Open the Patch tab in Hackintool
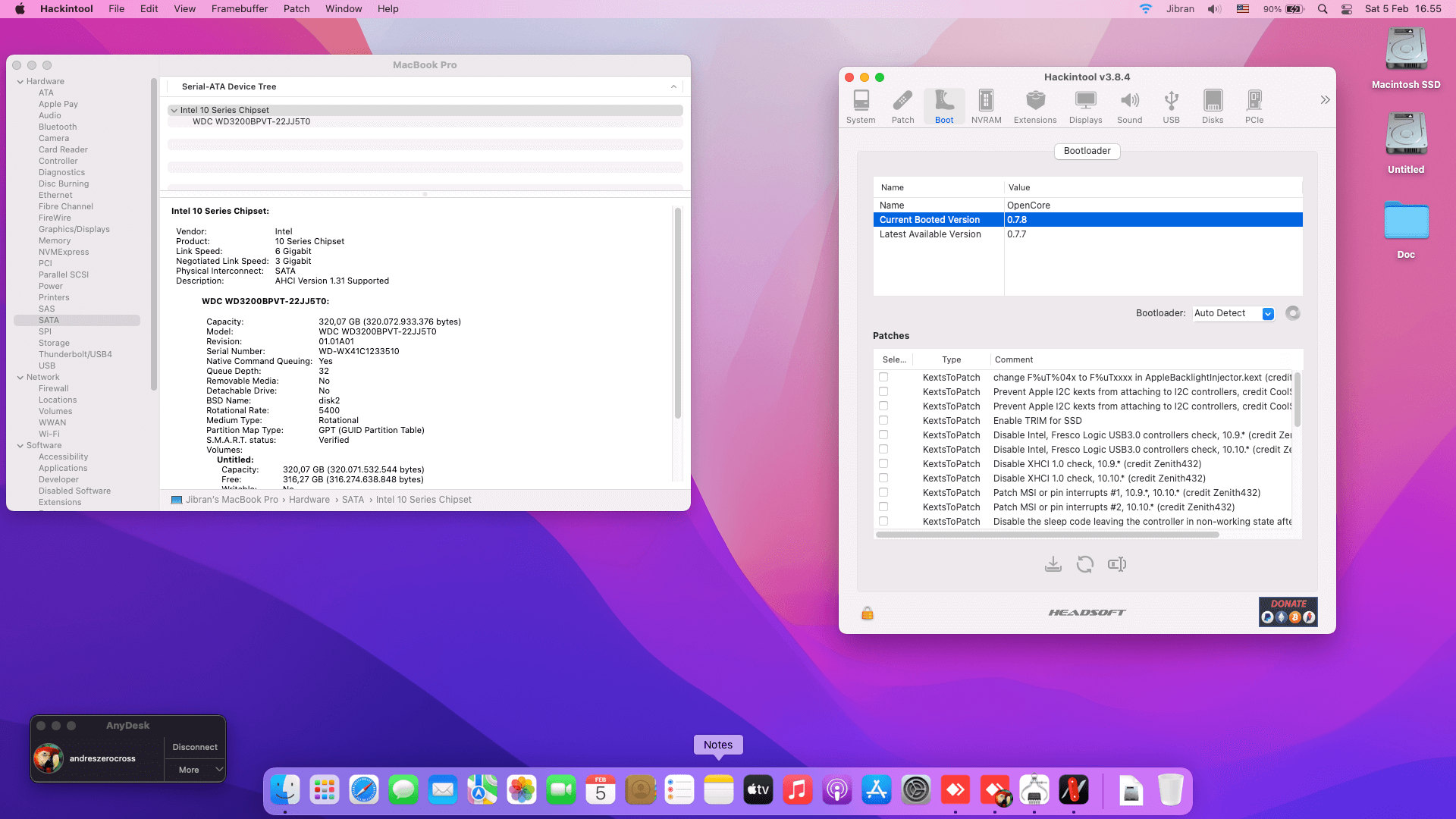 pyautogui.click(x=902, y=107)
